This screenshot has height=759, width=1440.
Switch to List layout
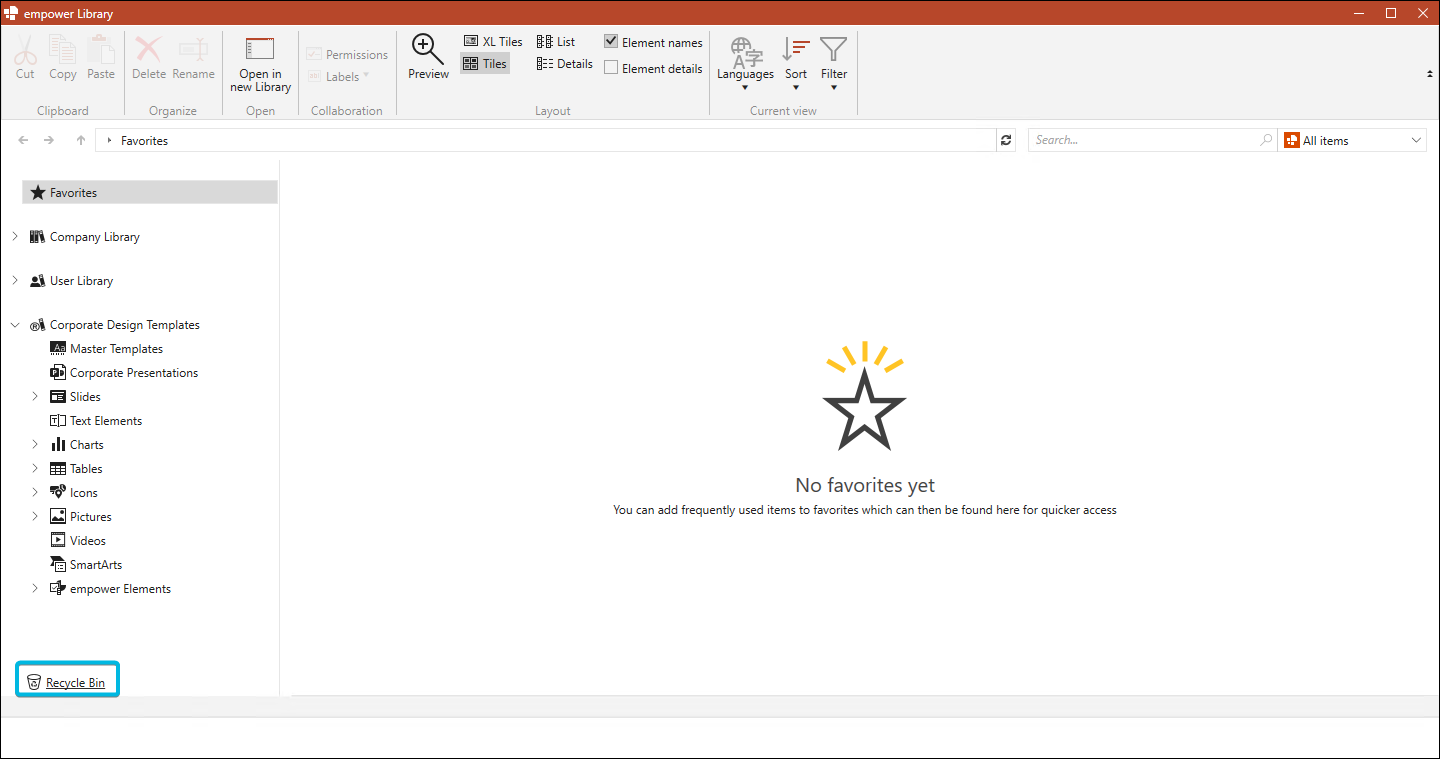tap(556, 42)
